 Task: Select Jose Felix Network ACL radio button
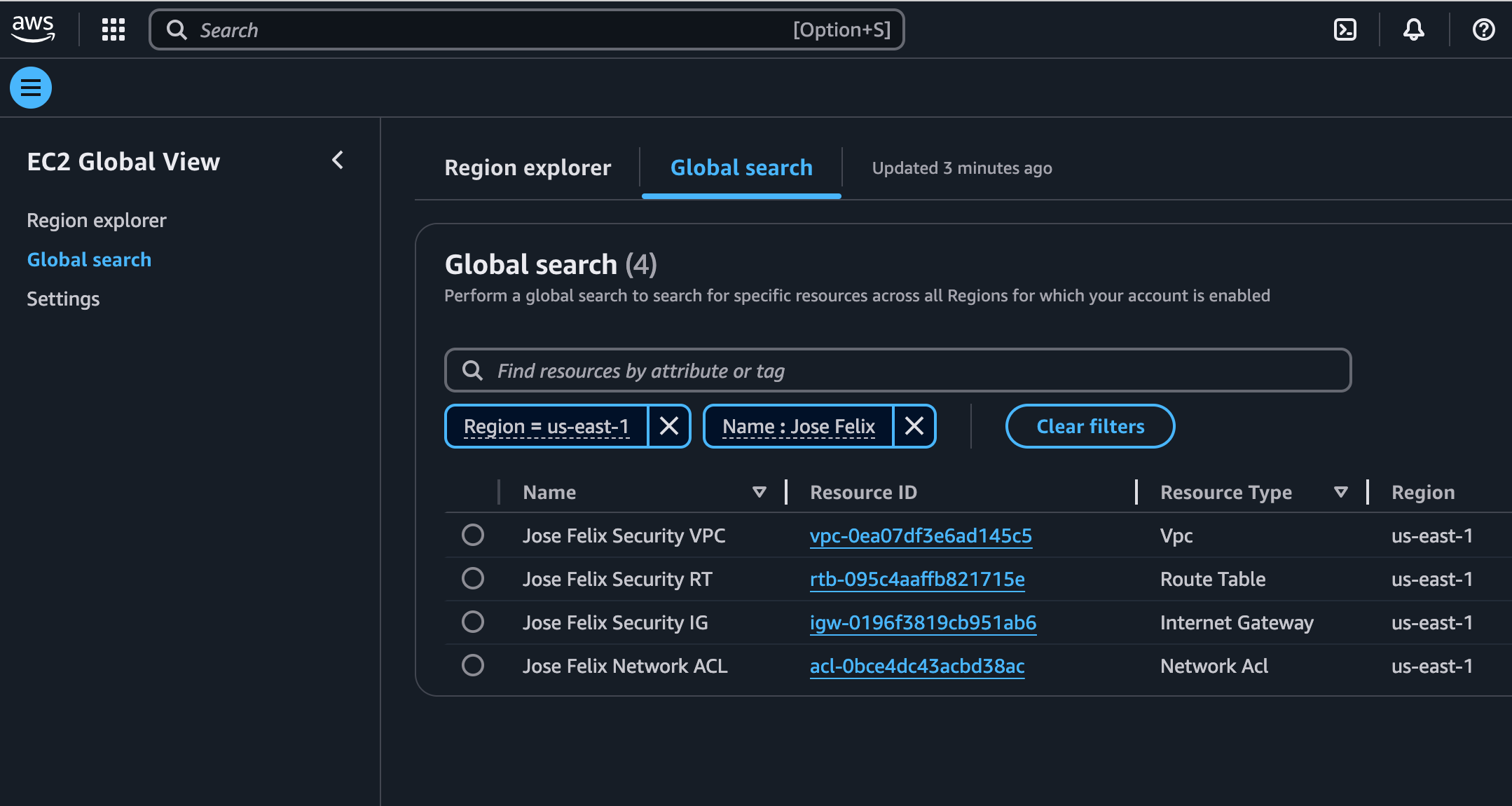(473, 665)
